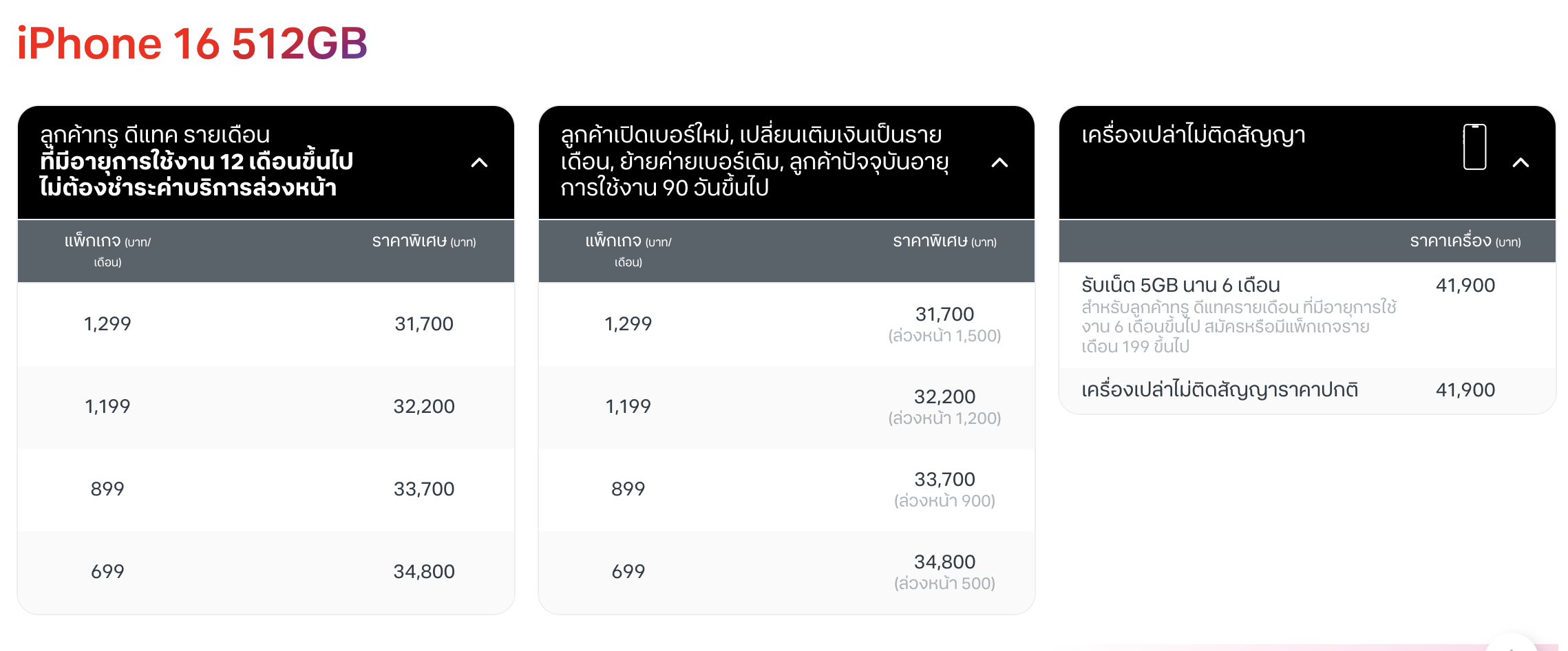Viewport: 1568px width, 651px height.
Task: Click the round scroll-to-top button at bottom right
Action: point(1512,644)
